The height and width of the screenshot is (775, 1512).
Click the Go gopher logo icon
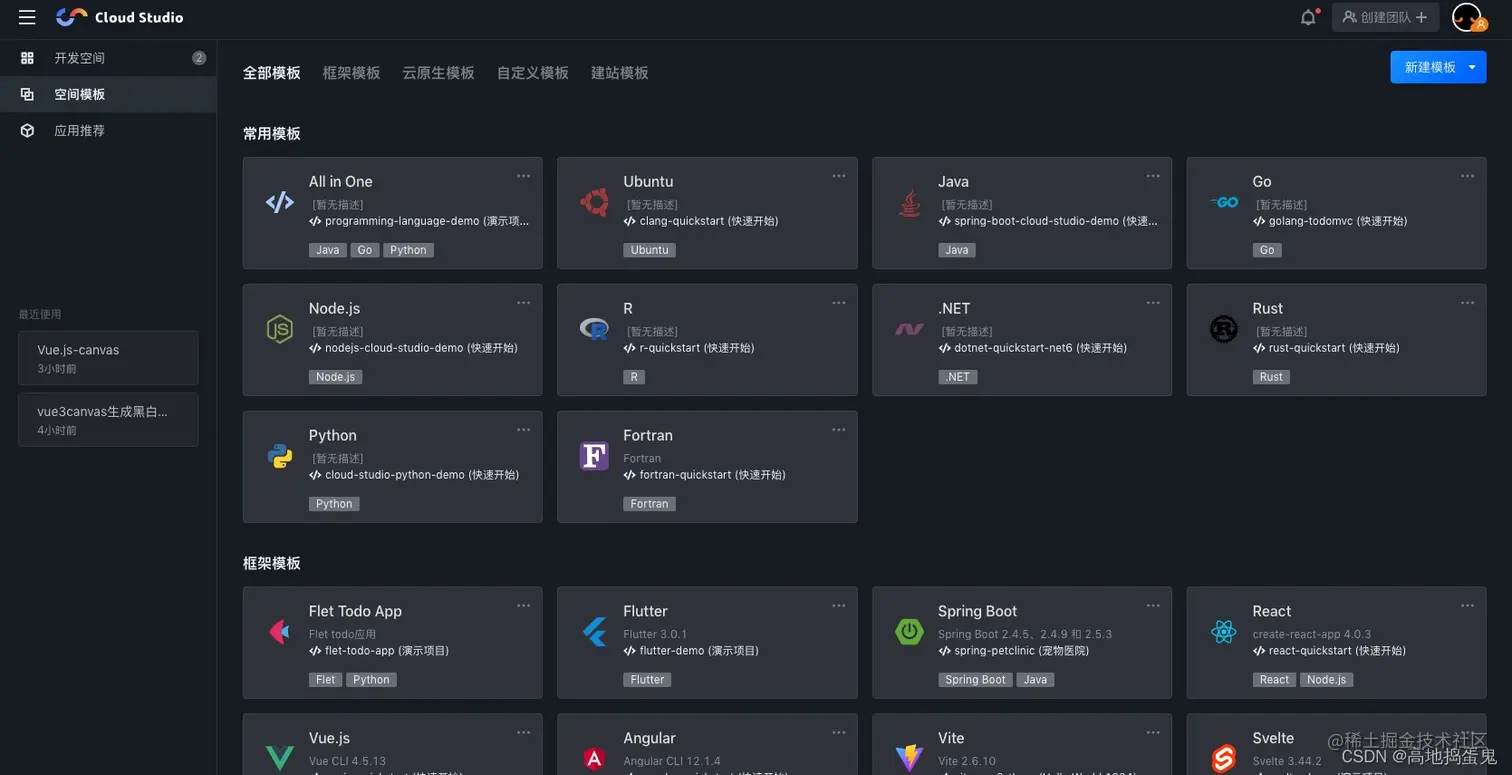(1224, 202)
